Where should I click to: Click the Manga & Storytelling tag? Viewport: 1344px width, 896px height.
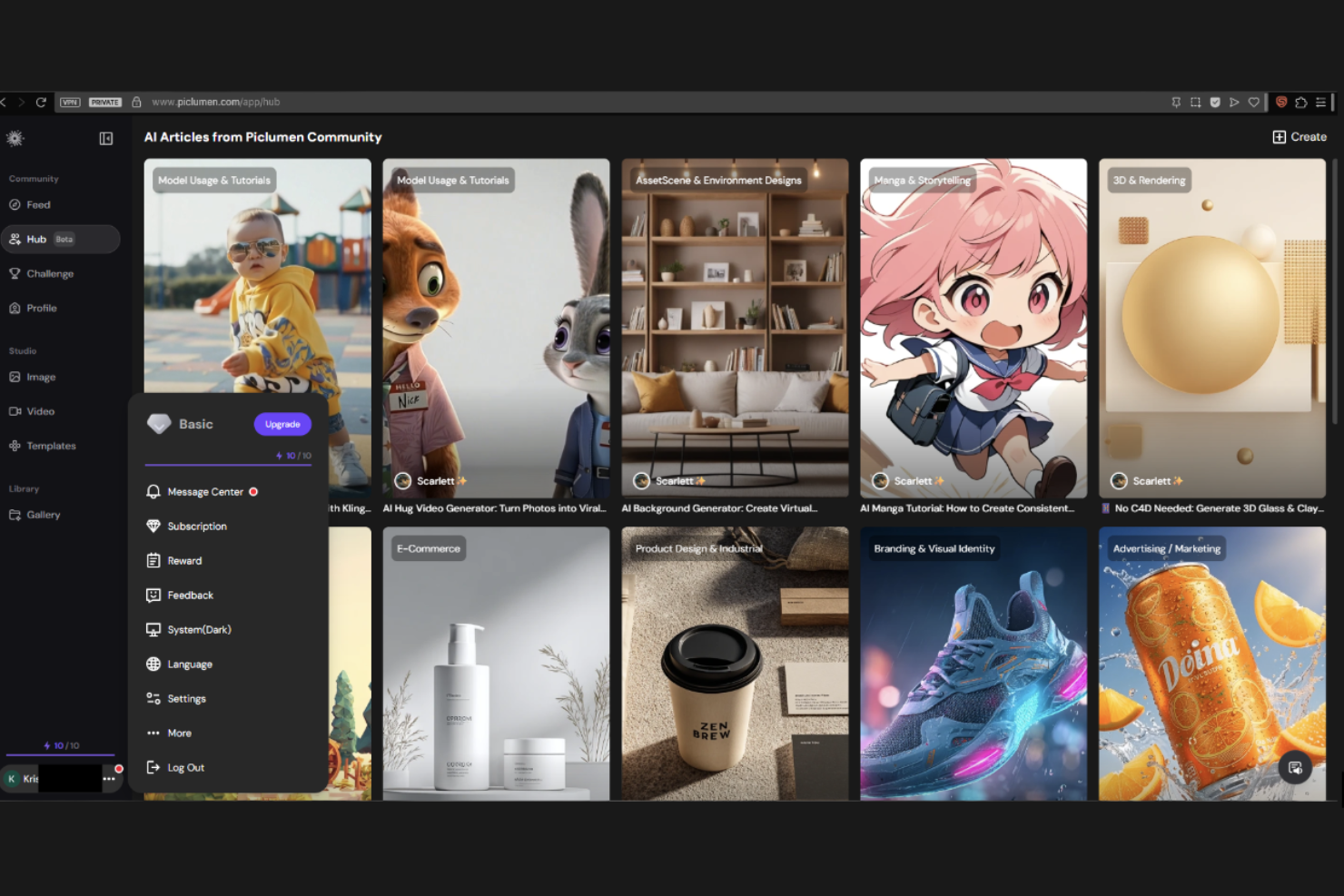coord(922,181)
